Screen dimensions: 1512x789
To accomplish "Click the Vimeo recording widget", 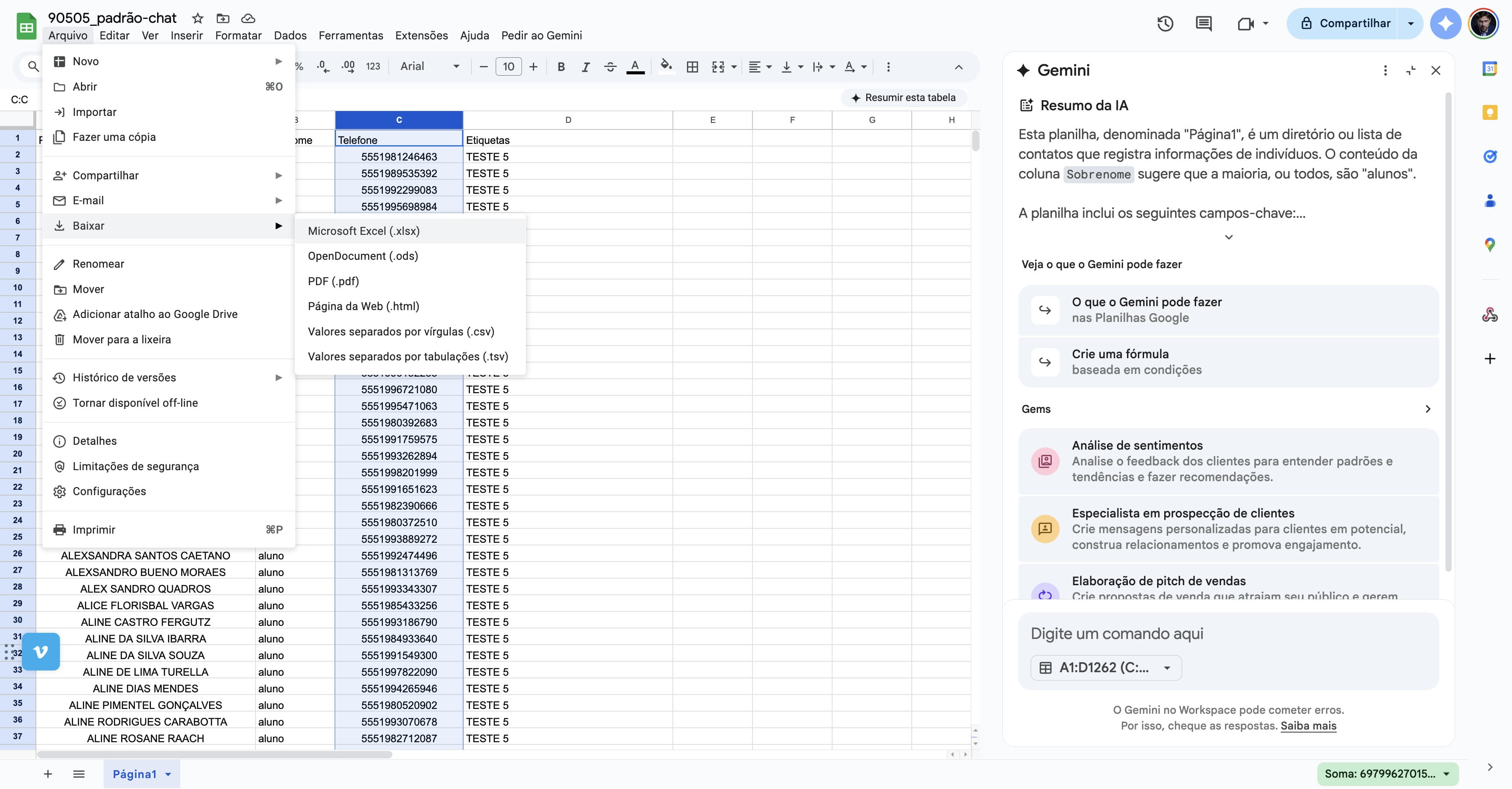I will click(41, 651).
